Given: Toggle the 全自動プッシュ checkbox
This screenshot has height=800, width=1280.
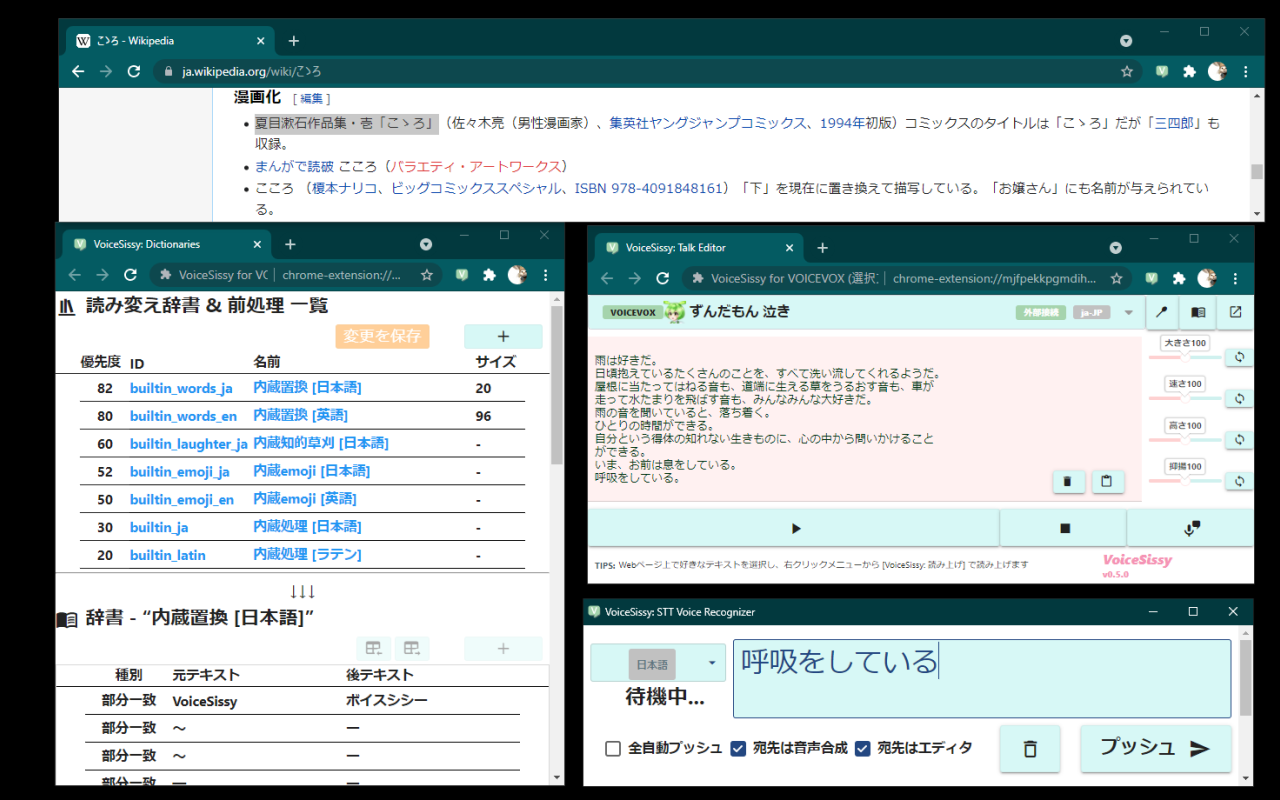Looking at the screenshot, I should click(x=613, y=748).
